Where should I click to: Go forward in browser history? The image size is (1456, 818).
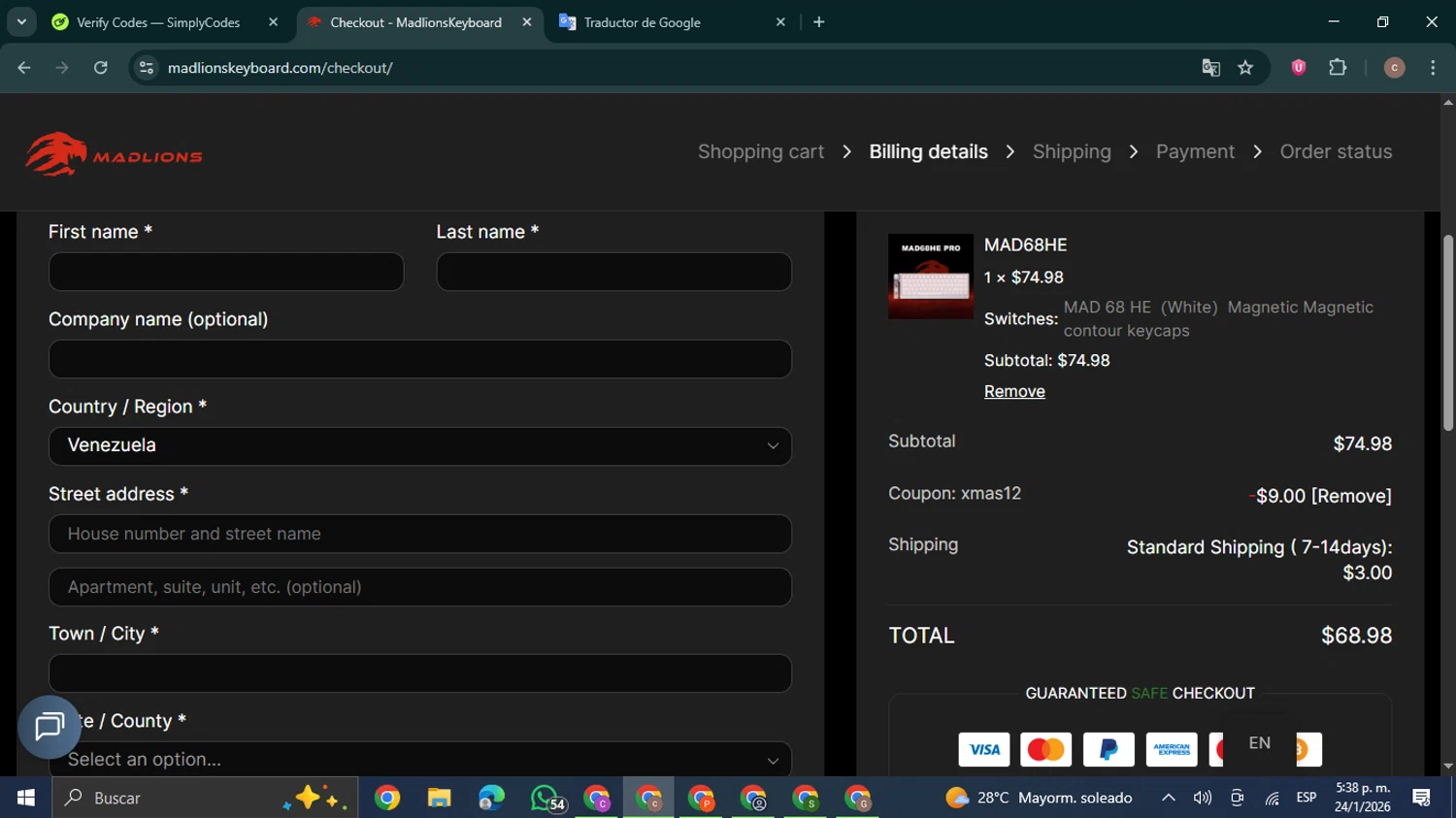tap(62, 68)
